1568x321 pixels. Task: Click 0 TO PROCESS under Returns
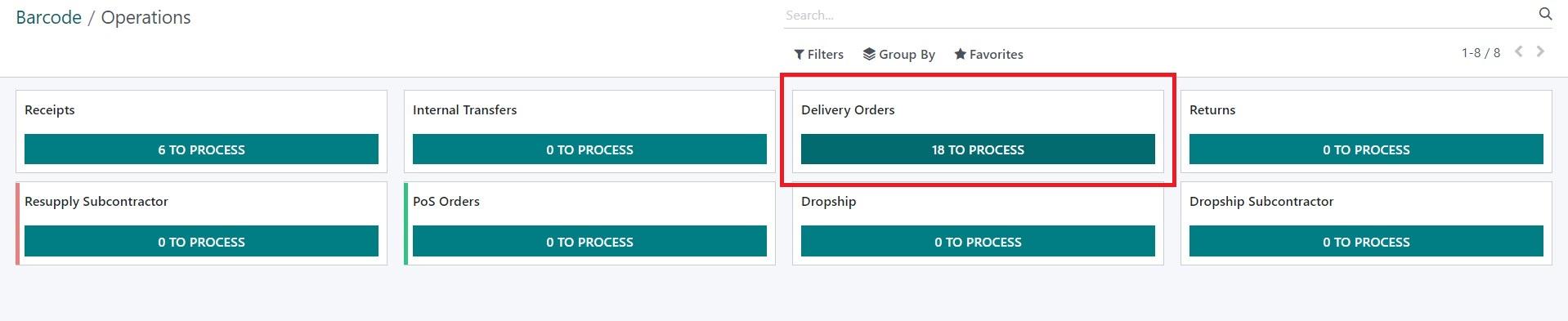coord(1366,149)
